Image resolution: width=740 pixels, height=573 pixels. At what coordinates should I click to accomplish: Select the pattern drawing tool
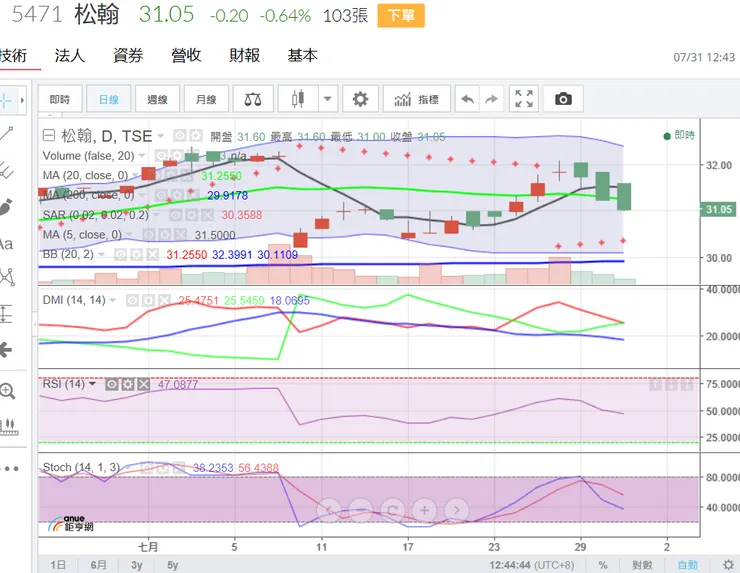click(x=7, y=277)
